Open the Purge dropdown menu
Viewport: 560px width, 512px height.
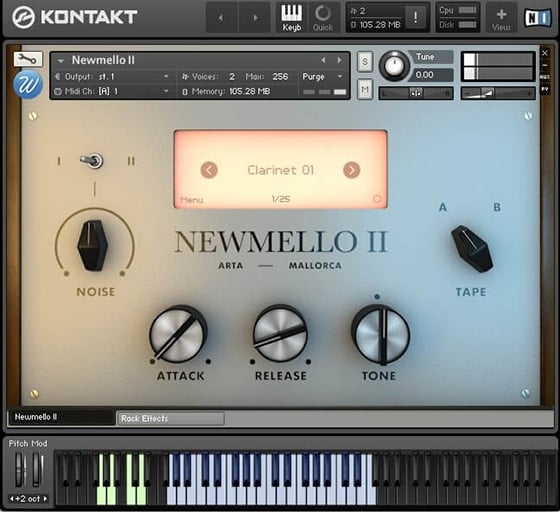(x=322, y=77)
